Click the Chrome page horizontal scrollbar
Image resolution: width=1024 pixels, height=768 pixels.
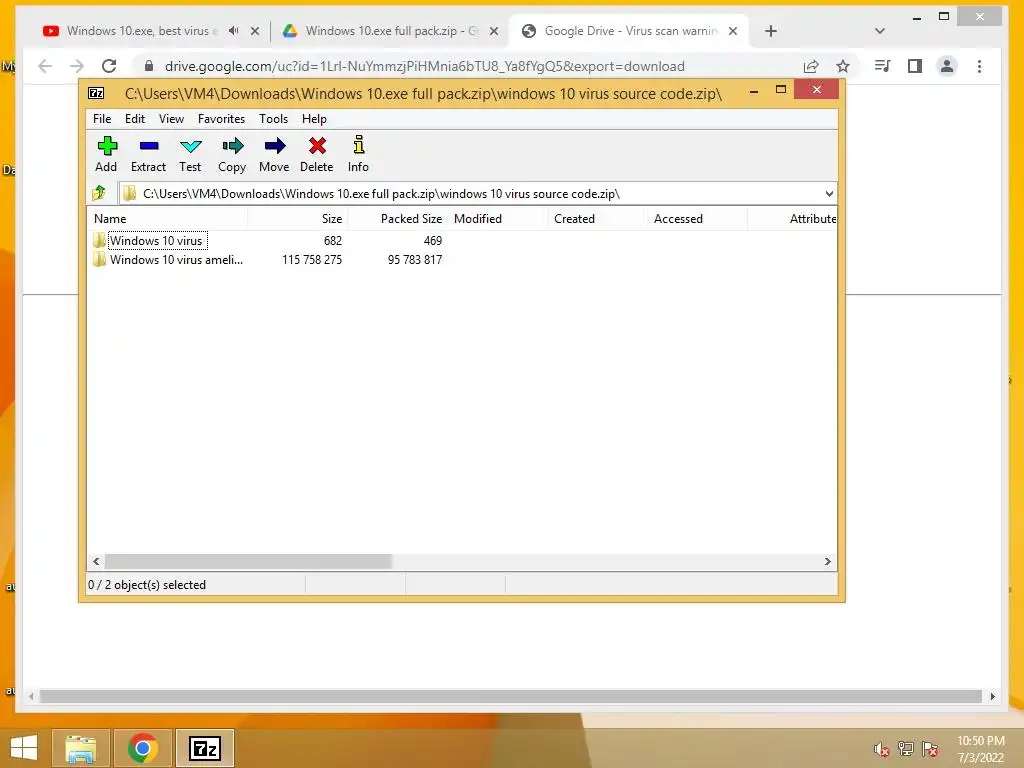point(511,696)
